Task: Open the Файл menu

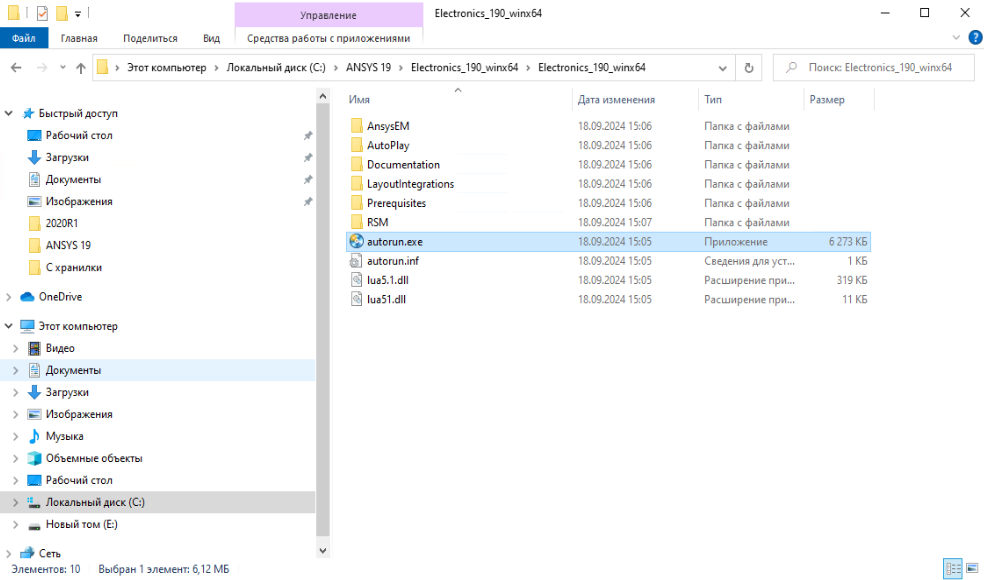Action: (23, 38)
